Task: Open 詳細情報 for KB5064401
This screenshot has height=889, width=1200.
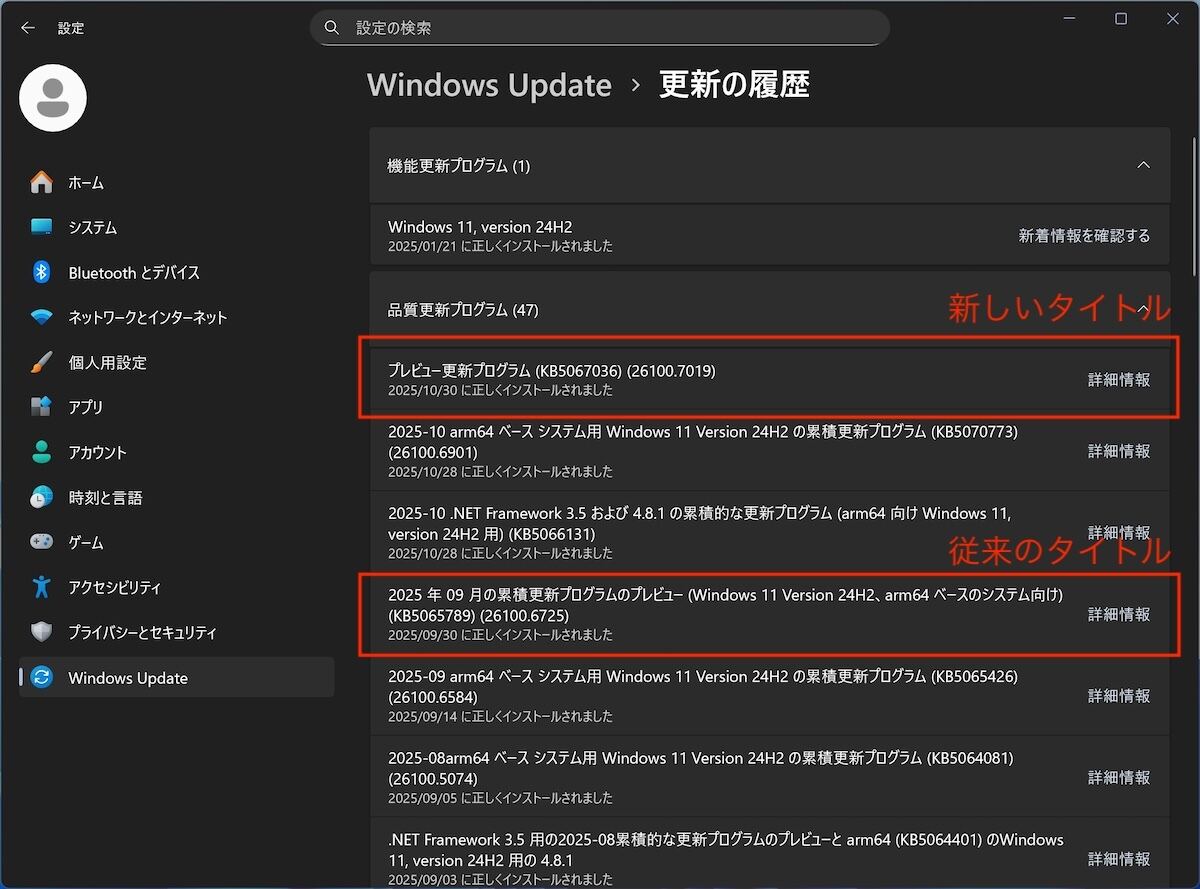Action: coord(1119,859)
